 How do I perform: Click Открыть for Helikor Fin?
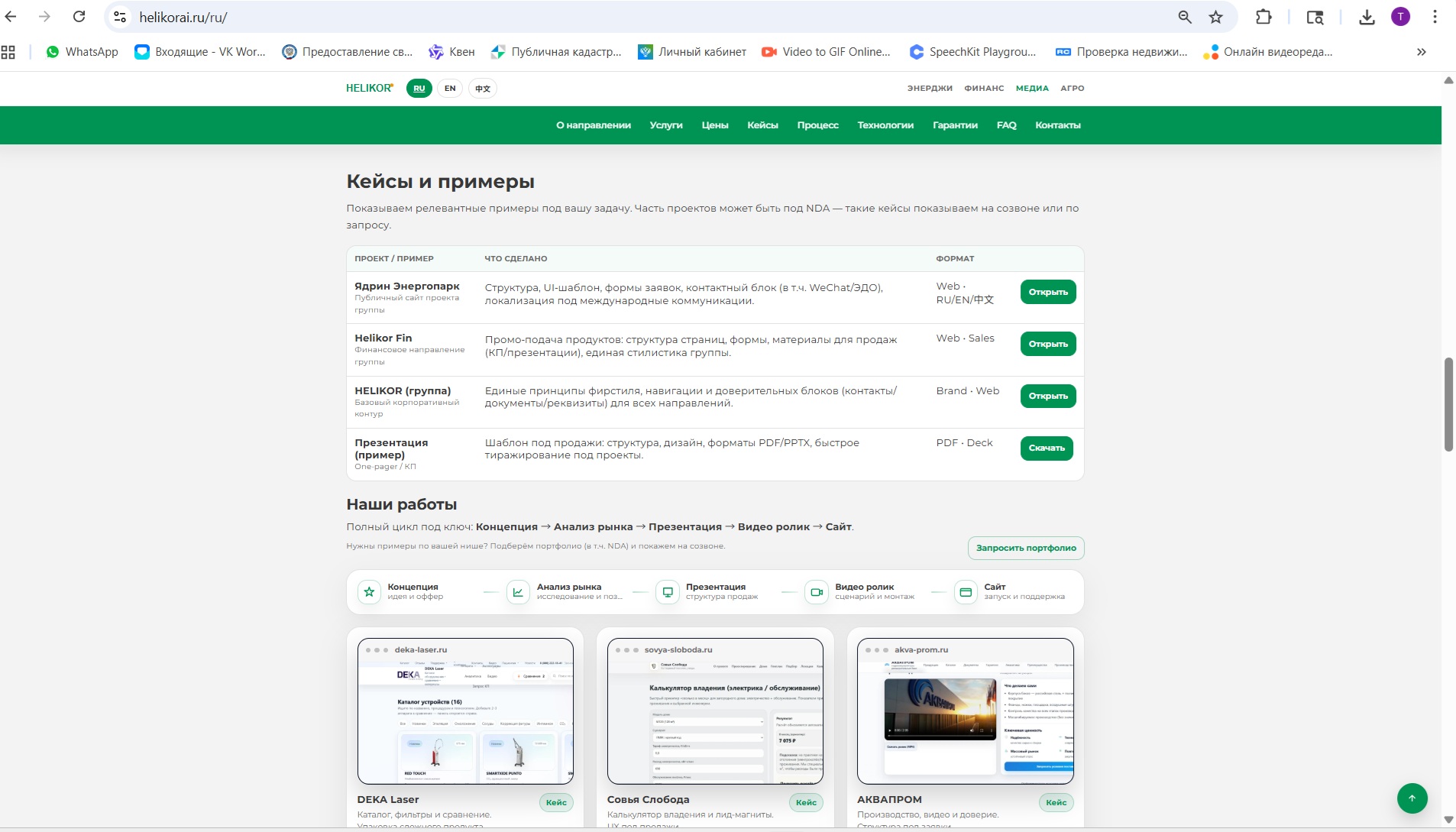point(1048,344)
